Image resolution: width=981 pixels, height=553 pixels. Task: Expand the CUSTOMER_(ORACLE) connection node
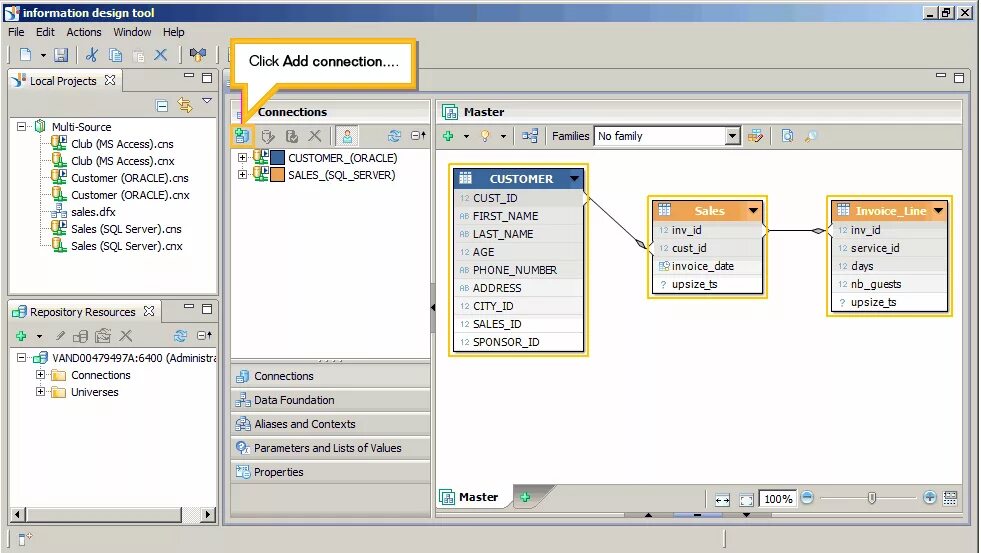point(242,158)
